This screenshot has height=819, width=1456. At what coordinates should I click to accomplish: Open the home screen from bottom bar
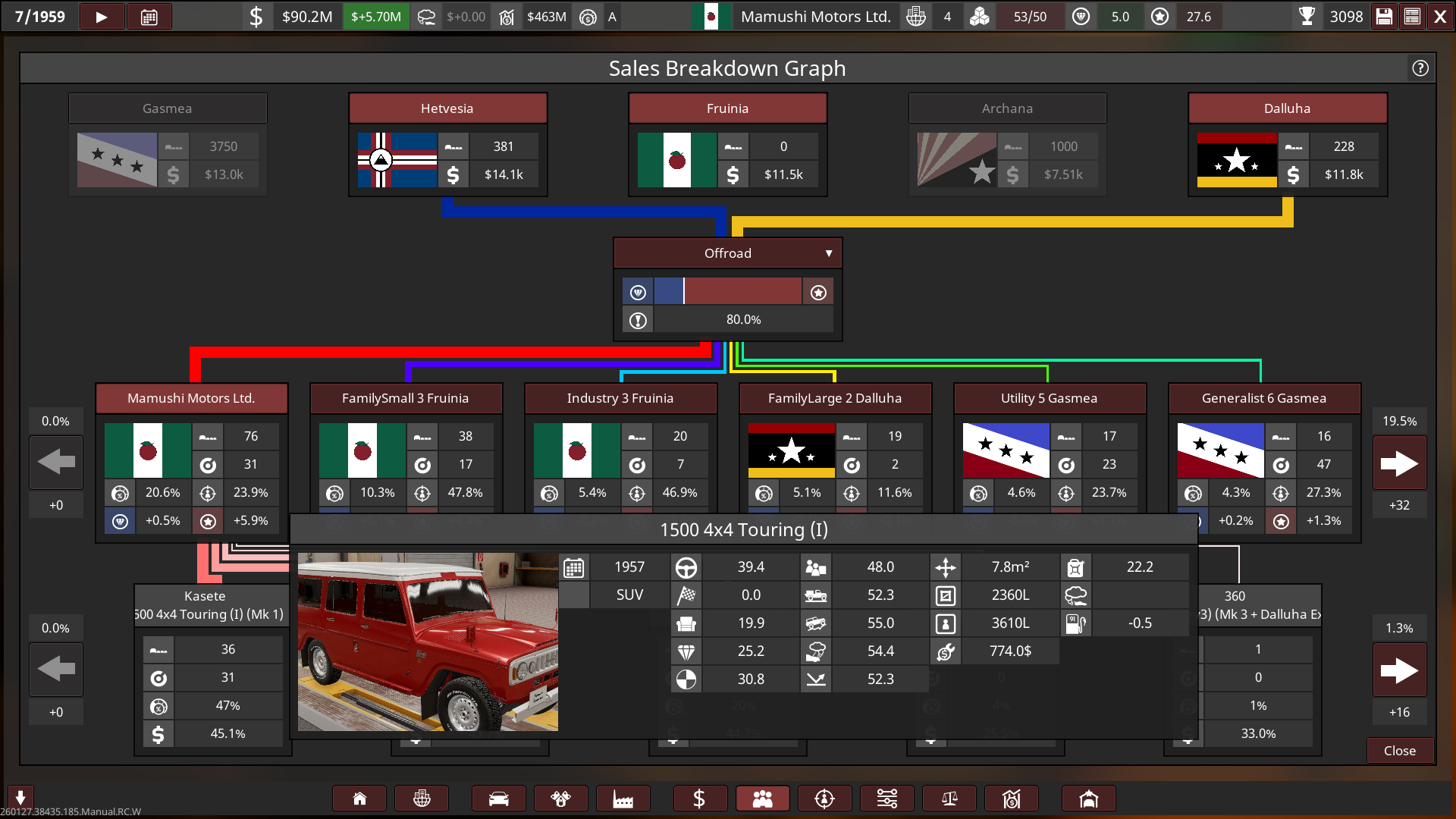click(x=359, y=799)
